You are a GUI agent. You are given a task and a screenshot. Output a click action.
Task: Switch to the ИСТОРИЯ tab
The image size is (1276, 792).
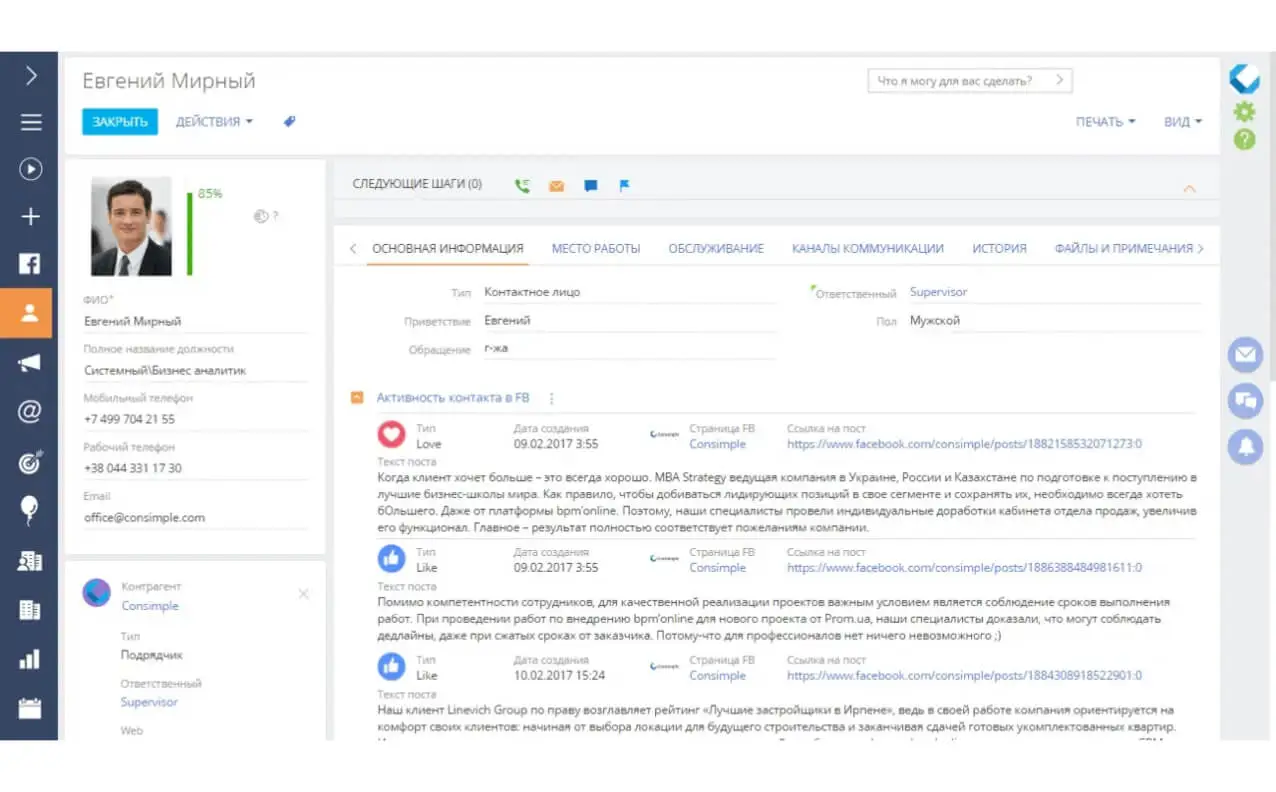click(x=998, y=249)
